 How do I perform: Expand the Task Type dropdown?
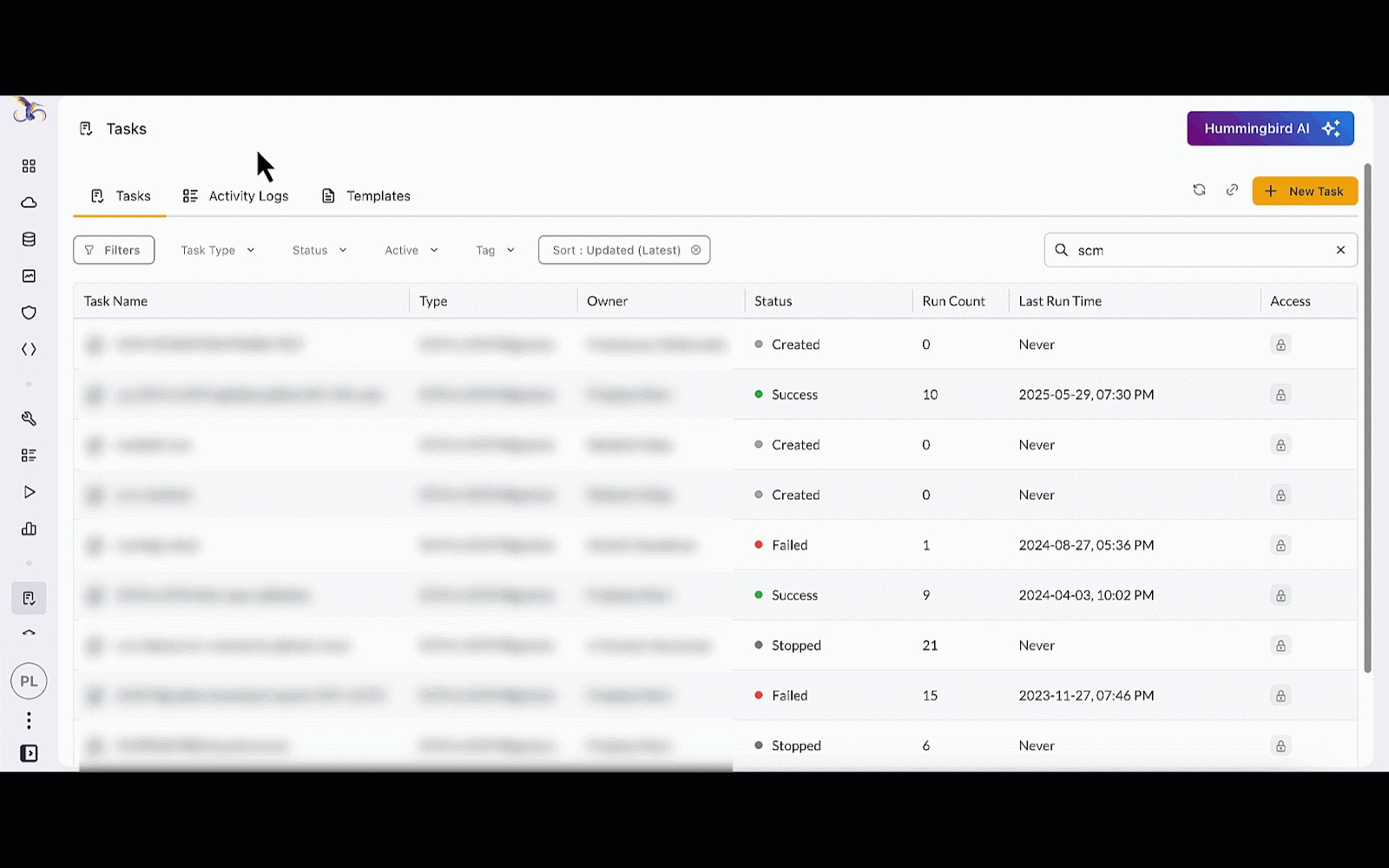217,250
